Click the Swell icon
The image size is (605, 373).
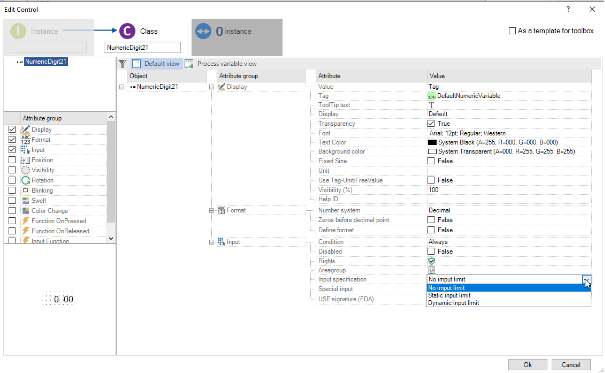(25, 201)
